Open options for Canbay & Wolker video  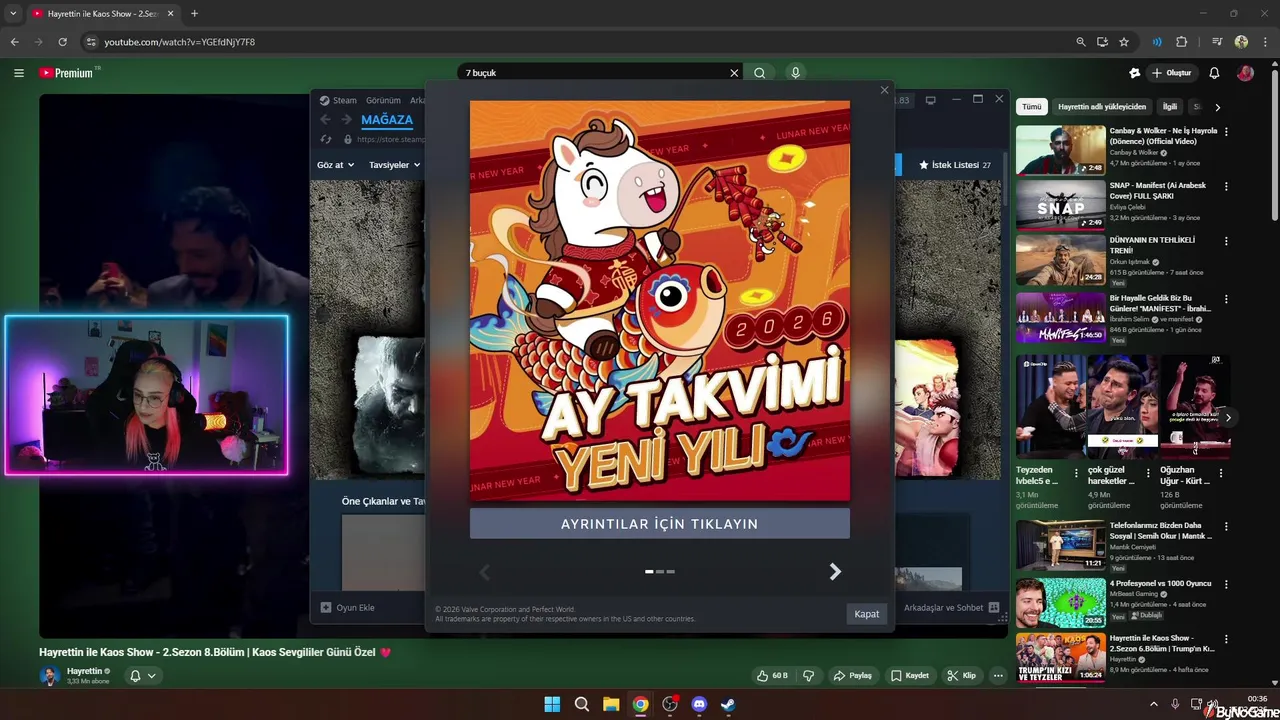pos(1226,132)
